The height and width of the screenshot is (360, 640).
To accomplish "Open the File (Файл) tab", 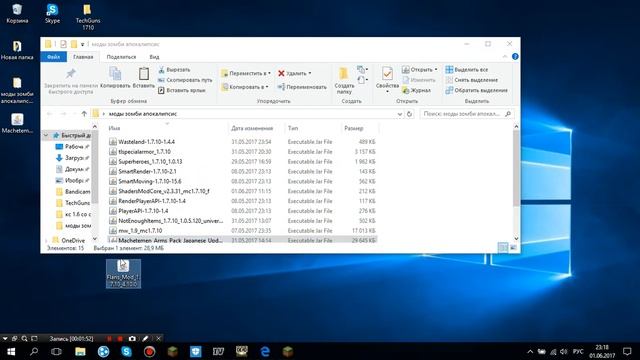I will pyautogui.click(x=53, y=57).
